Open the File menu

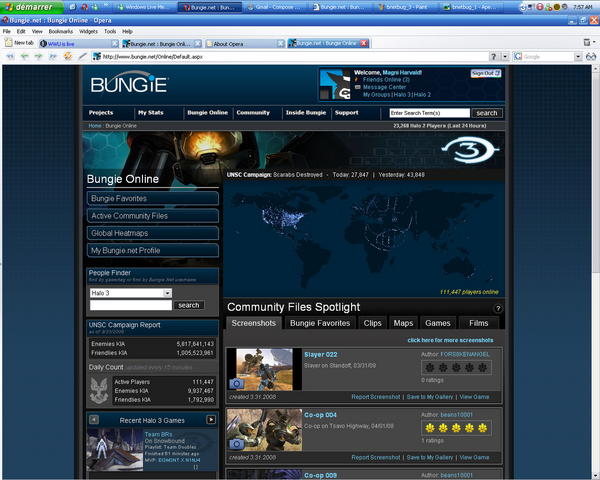point(7,31)
